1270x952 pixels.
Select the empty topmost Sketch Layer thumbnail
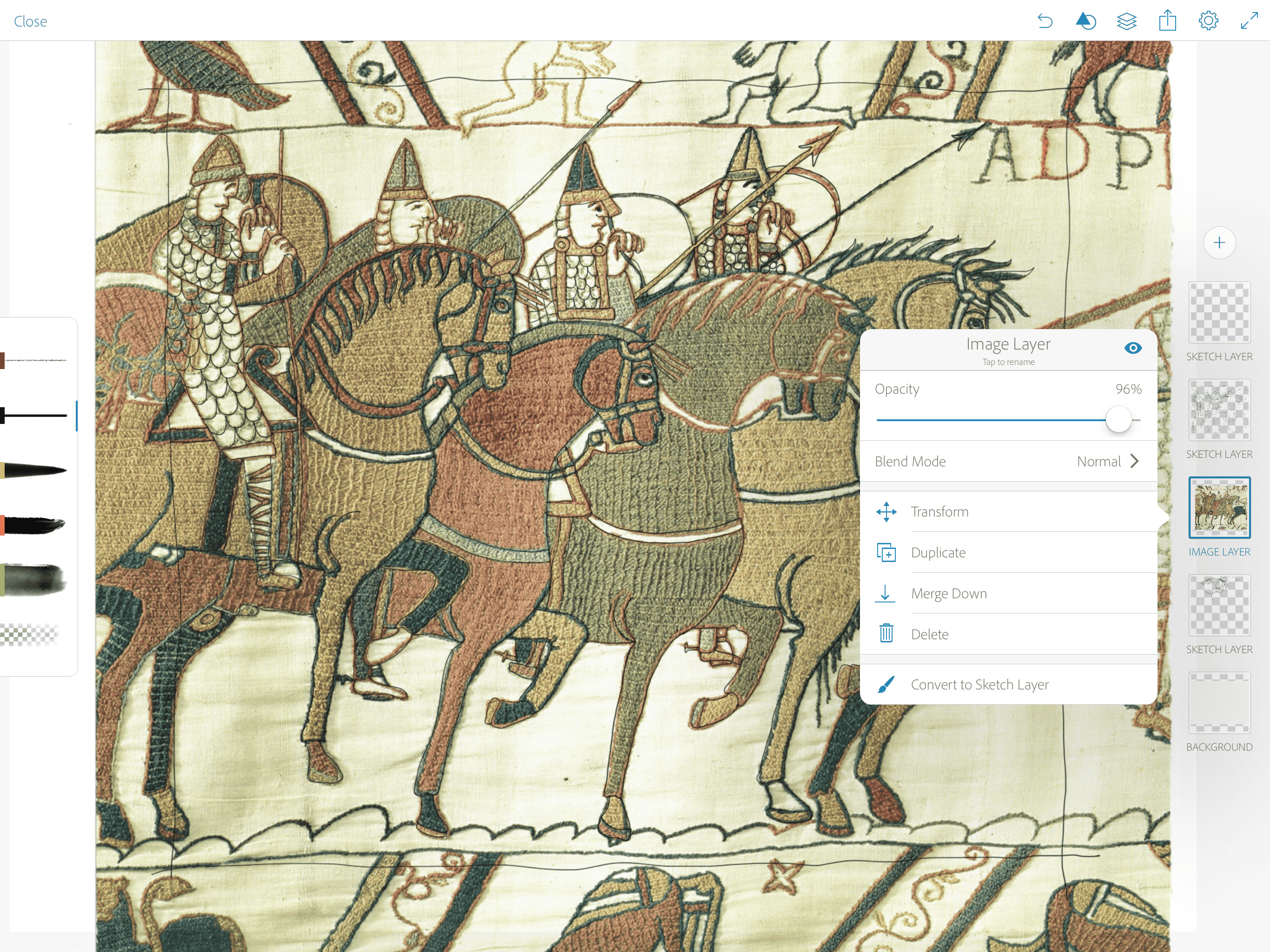point(1219,312)
